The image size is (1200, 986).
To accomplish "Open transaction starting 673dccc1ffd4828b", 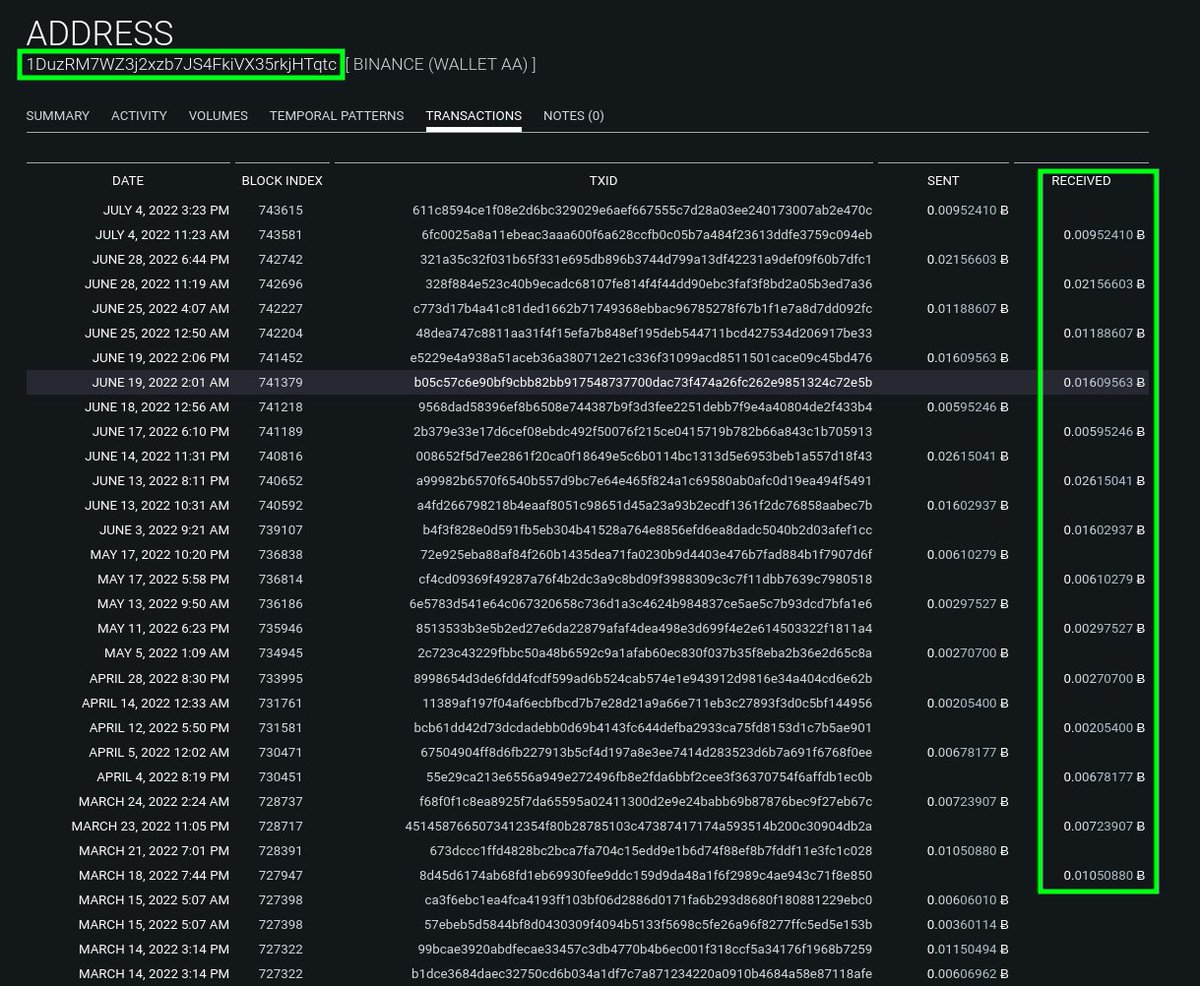I will [x=651, y=850].
